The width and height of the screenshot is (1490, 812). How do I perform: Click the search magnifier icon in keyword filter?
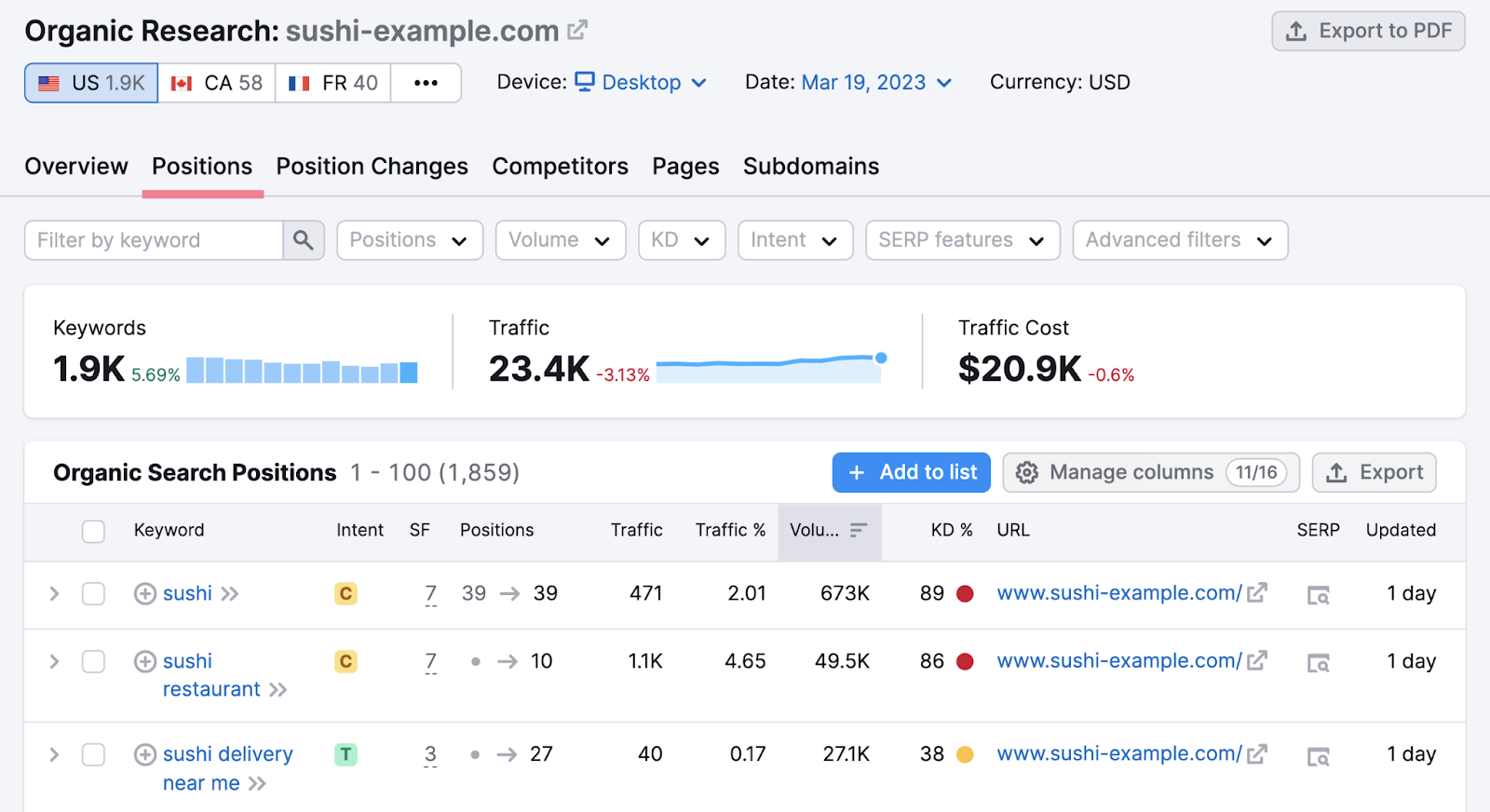click(x=304, y=240)
